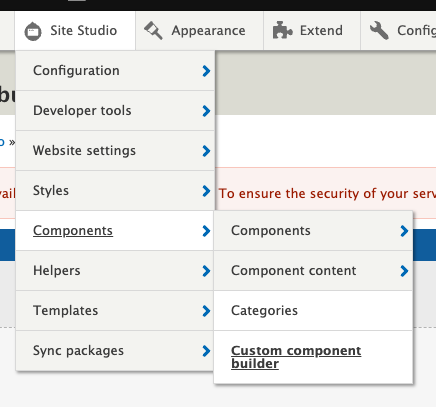Select Website settings menu entry
436x407 pixels.
pyautogui.click(x=115, y=151)
